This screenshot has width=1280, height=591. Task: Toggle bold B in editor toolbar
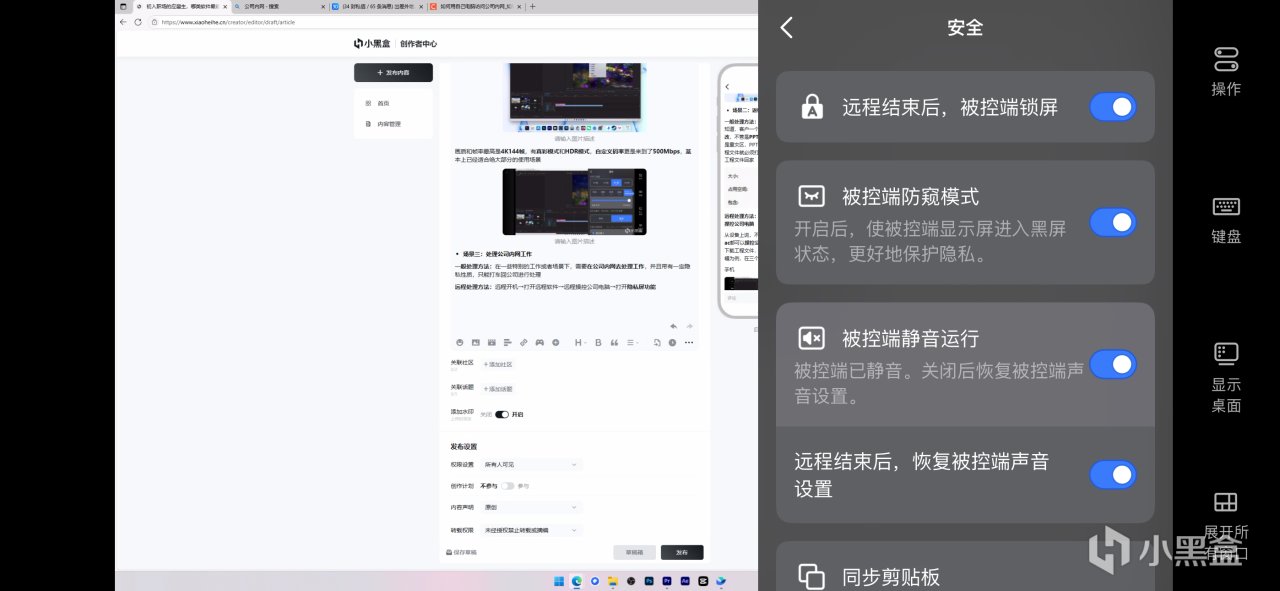click(x=598, y=342)
